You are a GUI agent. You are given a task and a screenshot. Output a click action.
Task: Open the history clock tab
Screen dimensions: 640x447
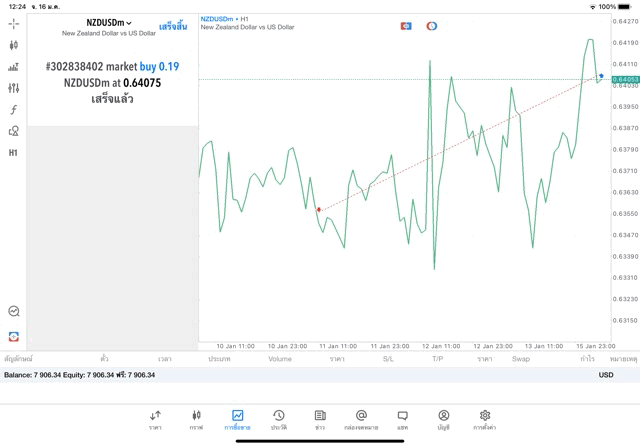coord(279,420)
